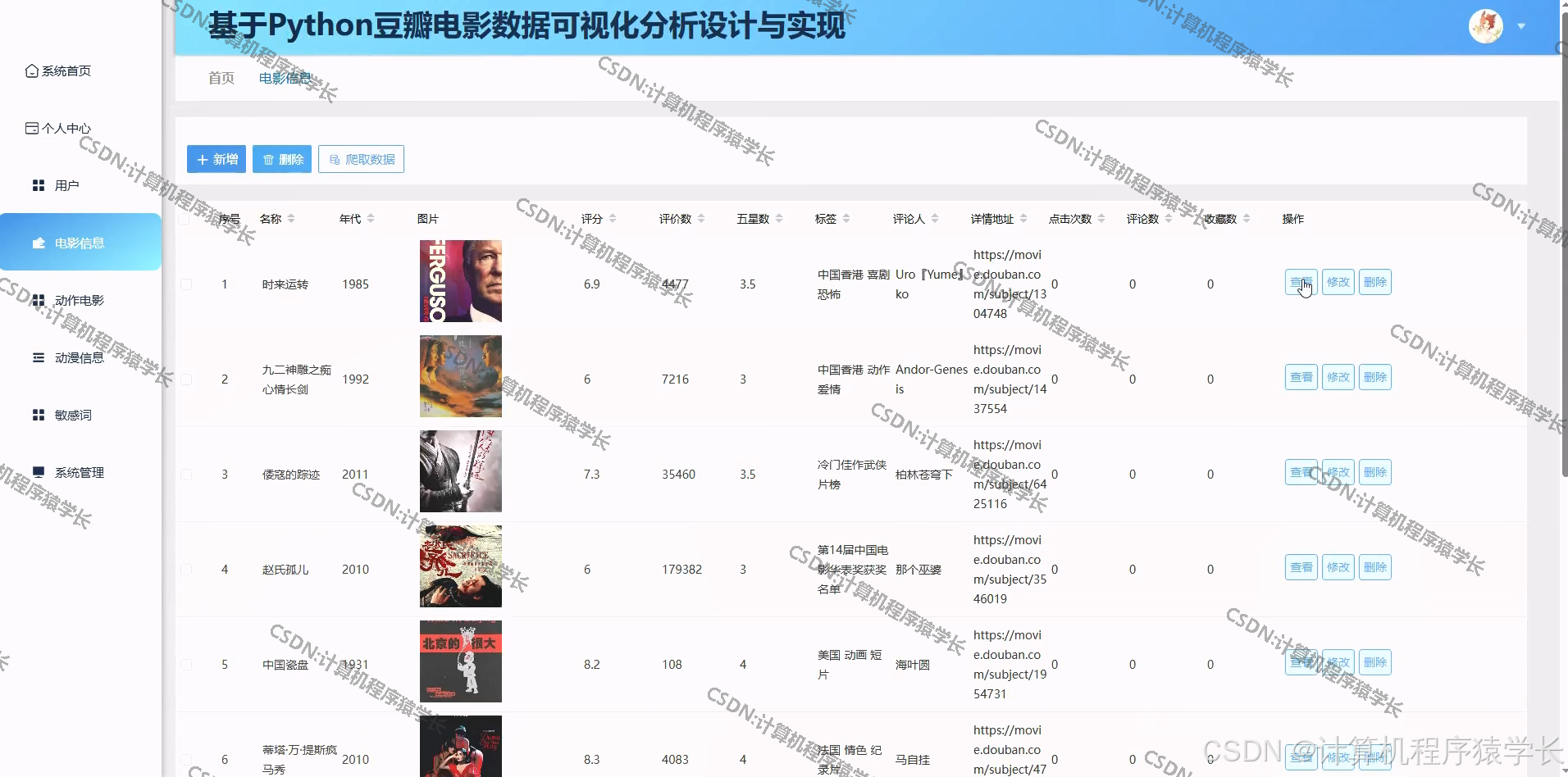The height and width of the screenshot is (777, 1568).
Task: Click the 爬取数据 crawl button
Action: click(361, 159)
